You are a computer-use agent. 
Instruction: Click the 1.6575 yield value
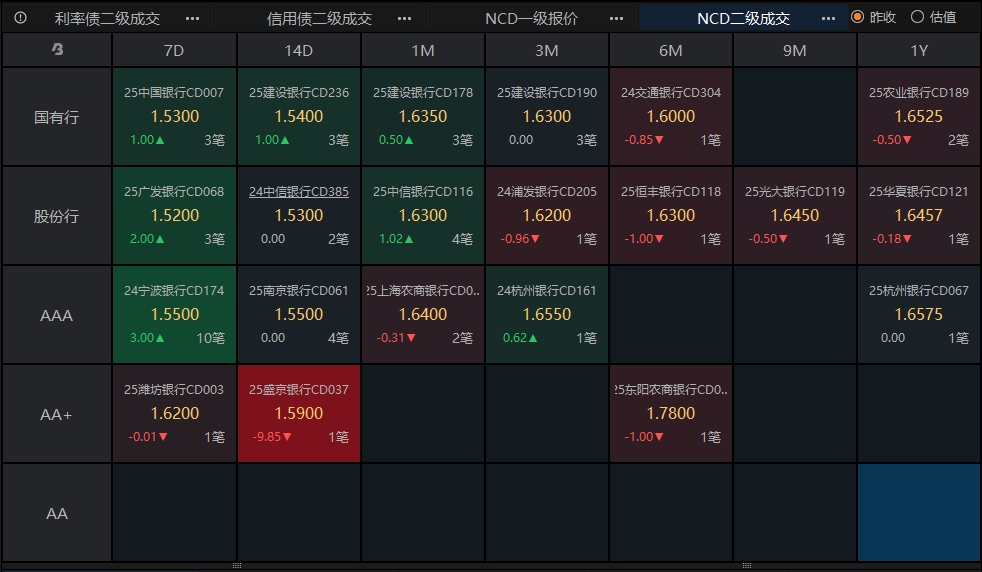[919, 315]
